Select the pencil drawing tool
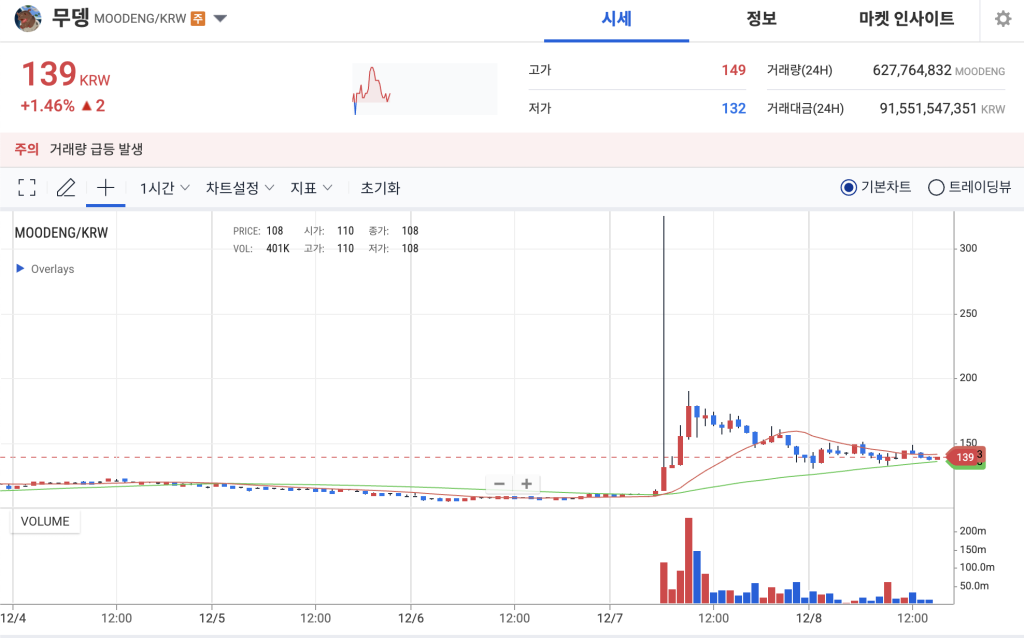 click(x=66, y=187)
